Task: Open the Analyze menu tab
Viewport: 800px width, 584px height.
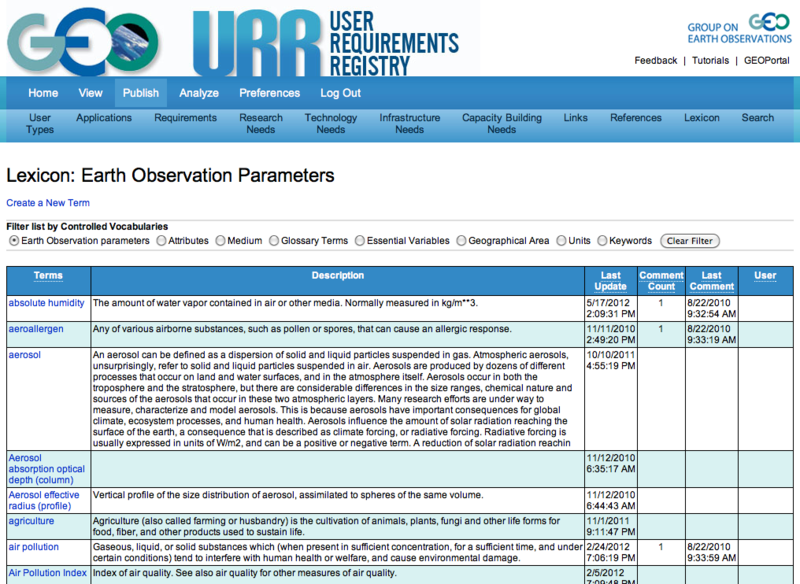Action: coord(199,93)
